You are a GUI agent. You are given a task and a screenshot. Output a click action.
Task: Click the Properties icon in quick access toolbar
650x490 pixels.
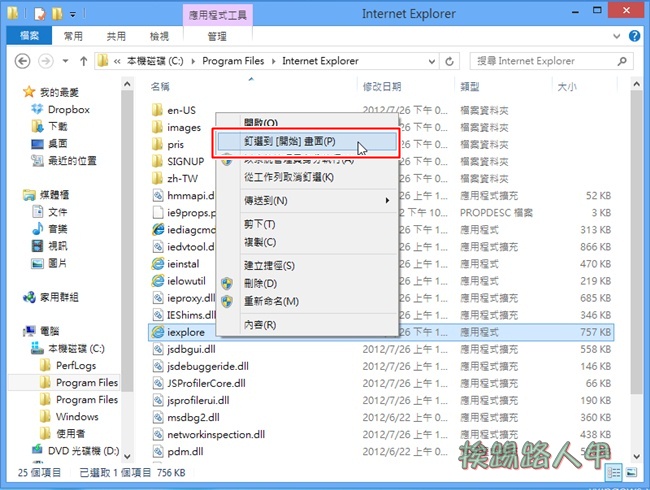tap(39, 14)
